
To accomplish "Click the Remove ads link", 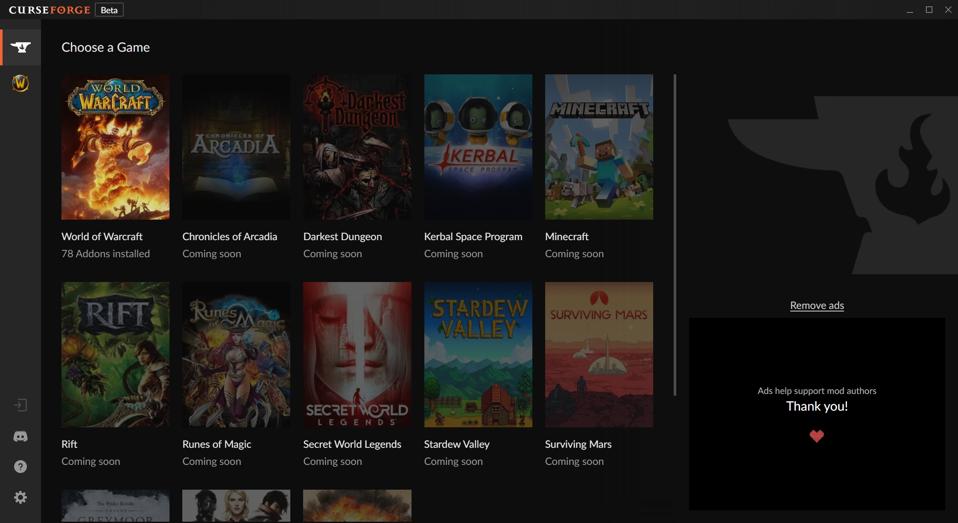I will [x=816, y=305].
